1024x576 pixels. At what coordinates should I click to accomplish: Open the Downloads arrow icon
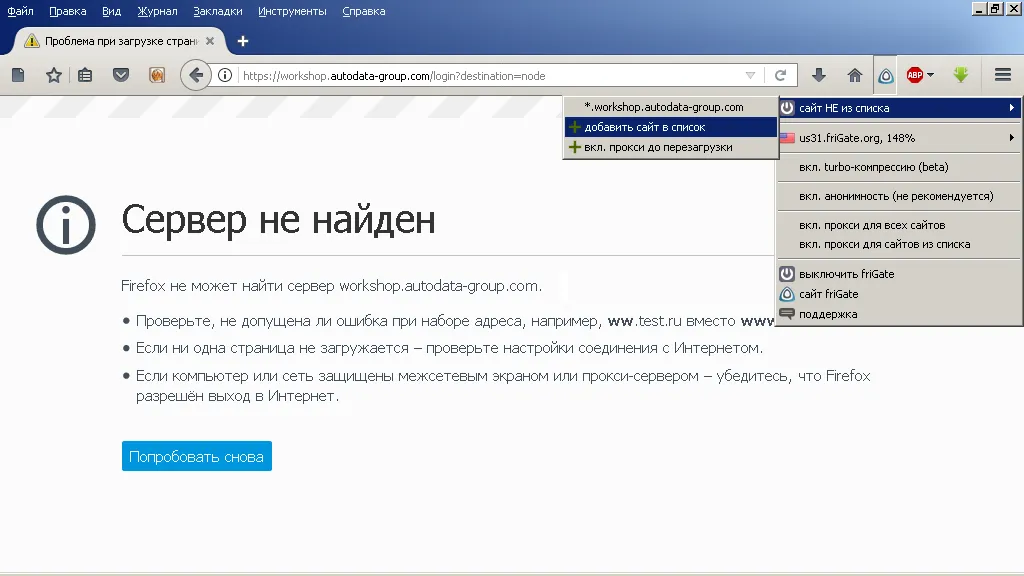tap(819, 75)
